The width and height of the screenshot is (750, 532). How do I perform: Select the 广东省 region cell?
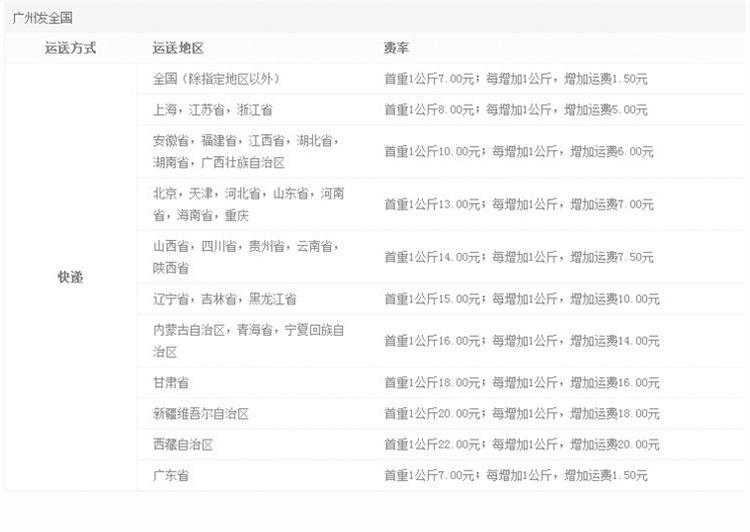pyautogui.click(x=171, y=475)
